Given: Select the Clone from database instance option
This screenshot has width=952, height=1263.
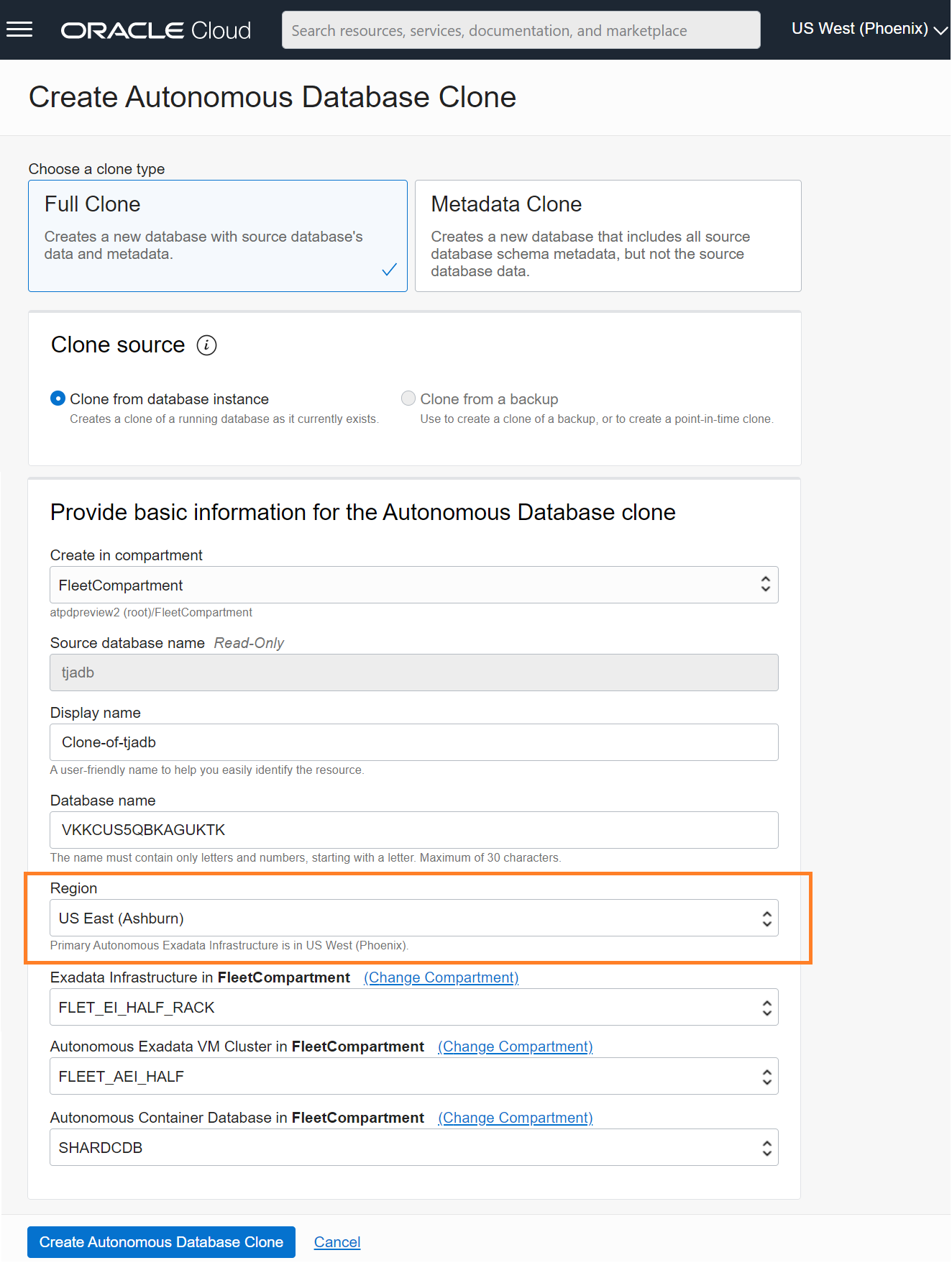Looking at the screenshot, I should [x=58, y=398].
